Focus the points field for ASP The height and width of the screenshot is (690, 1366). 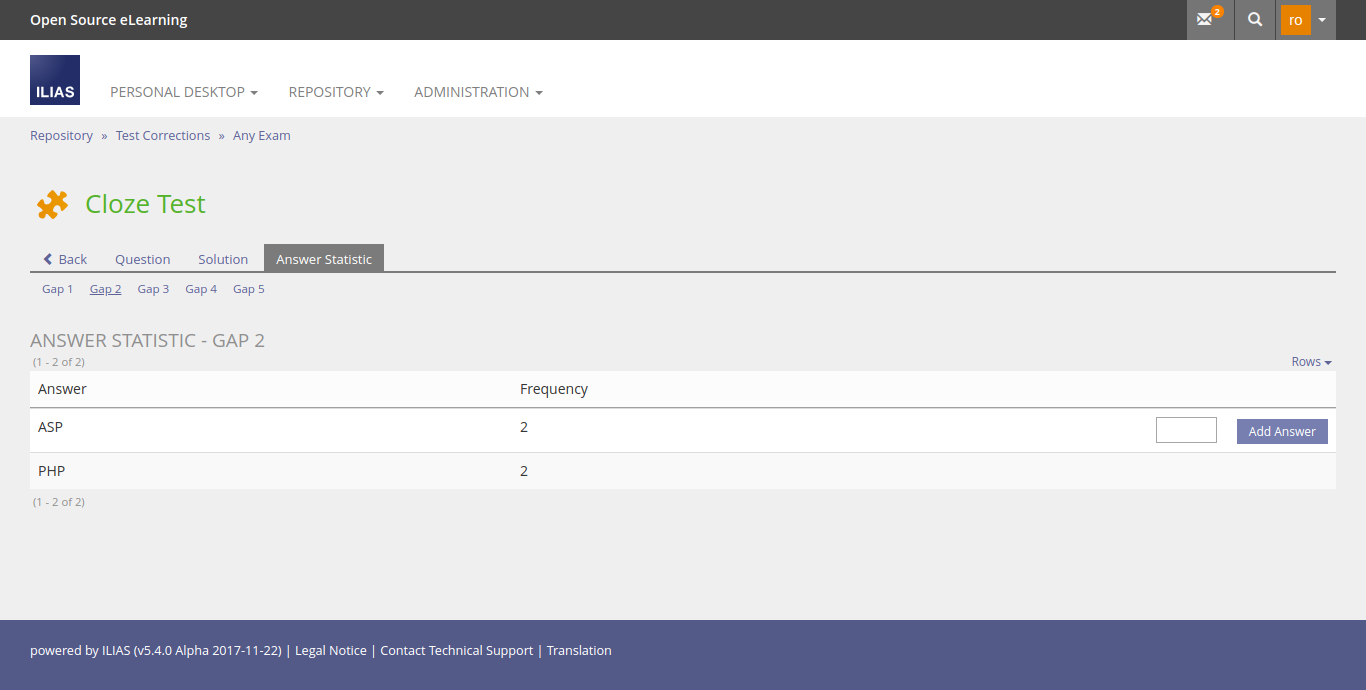click(x=1186, y=430)
